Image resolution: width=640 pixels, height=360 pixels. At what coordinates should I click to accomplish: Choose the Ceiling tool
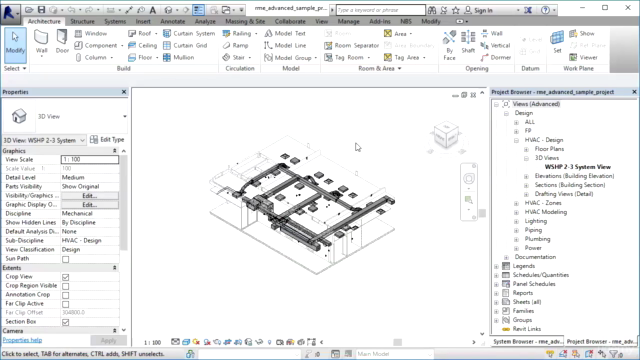[x=142, y=45]
